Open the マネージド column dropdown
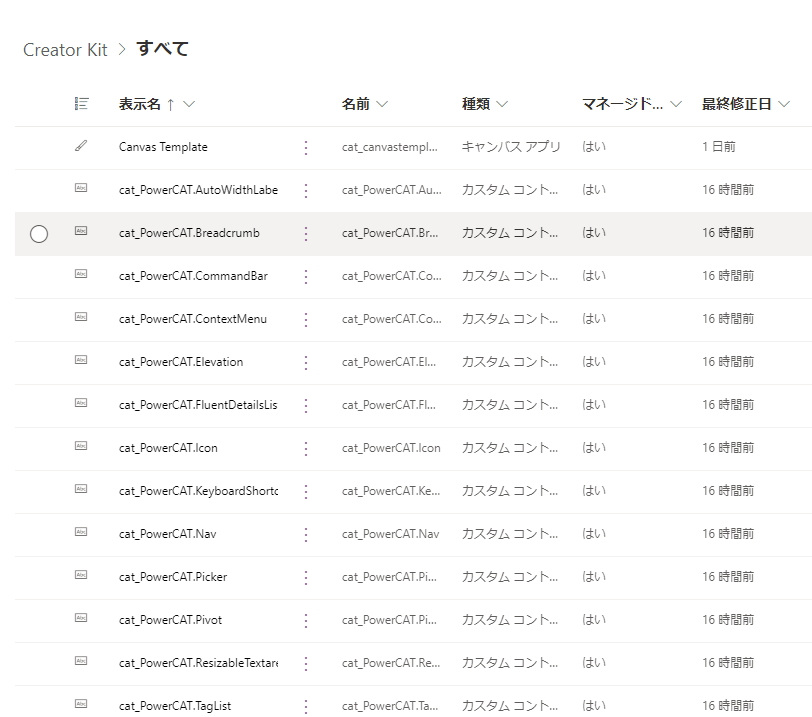Screen dimensions: 812x717 676,104
